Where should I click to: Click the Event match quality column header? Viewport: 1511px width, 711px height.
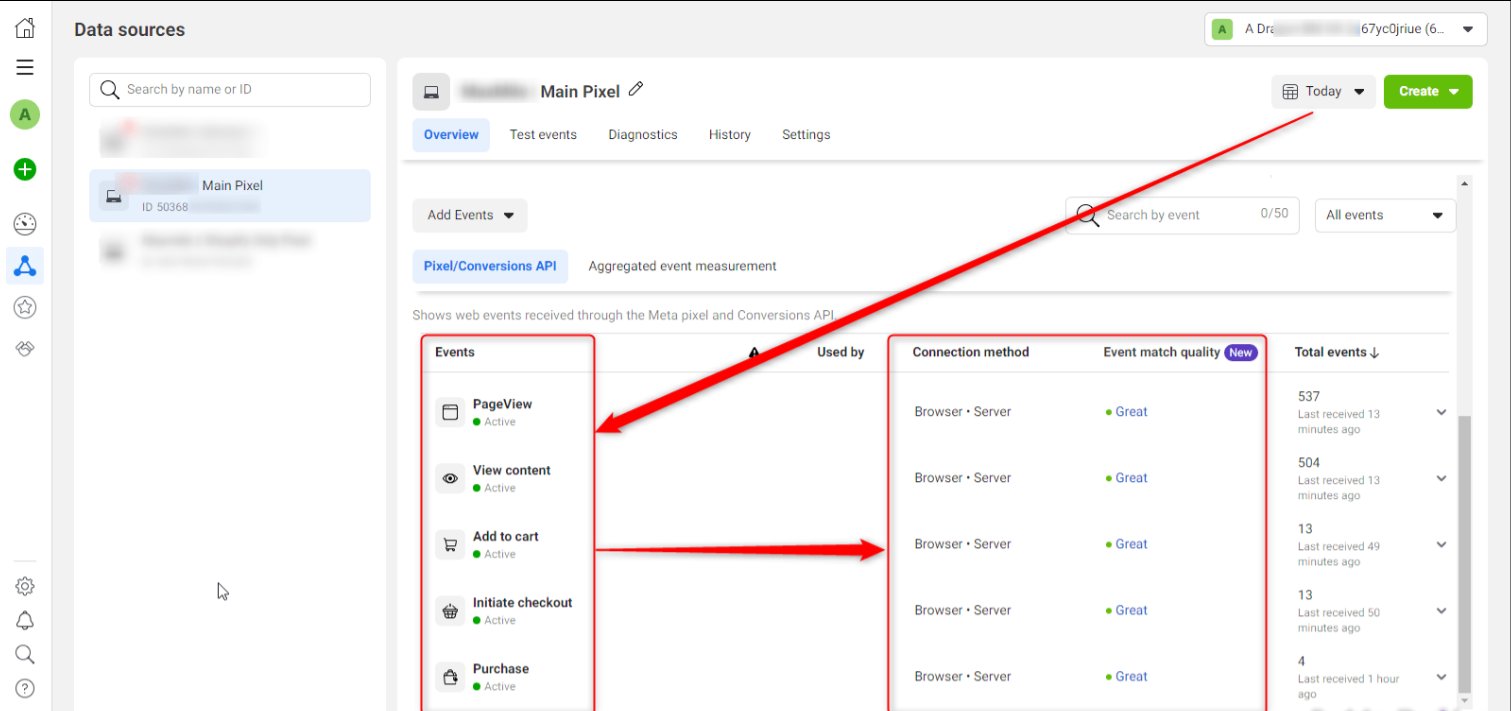tap(1161, 352)
